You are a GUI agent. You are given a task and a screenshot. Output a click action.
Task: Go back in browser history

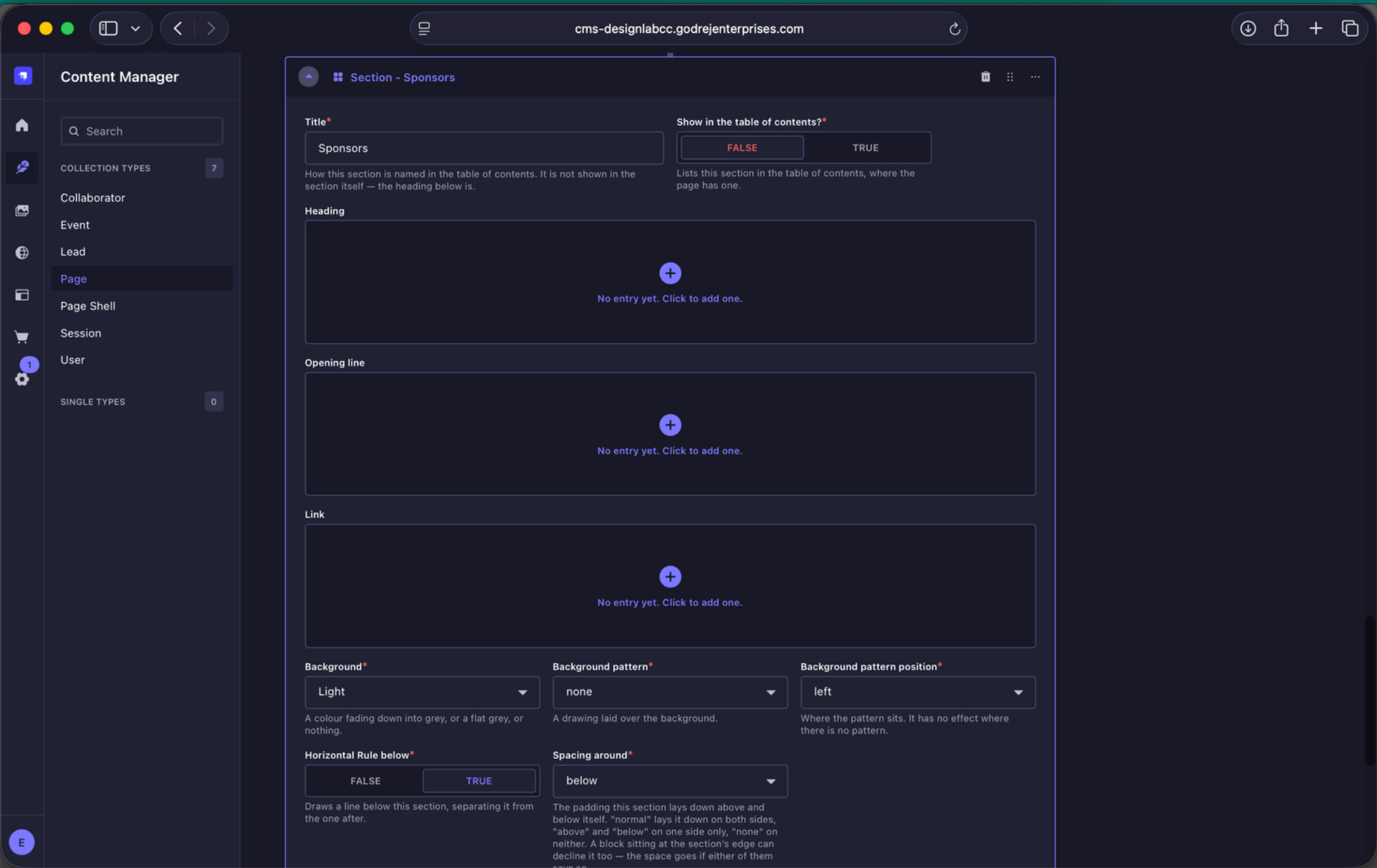[178, 28]
